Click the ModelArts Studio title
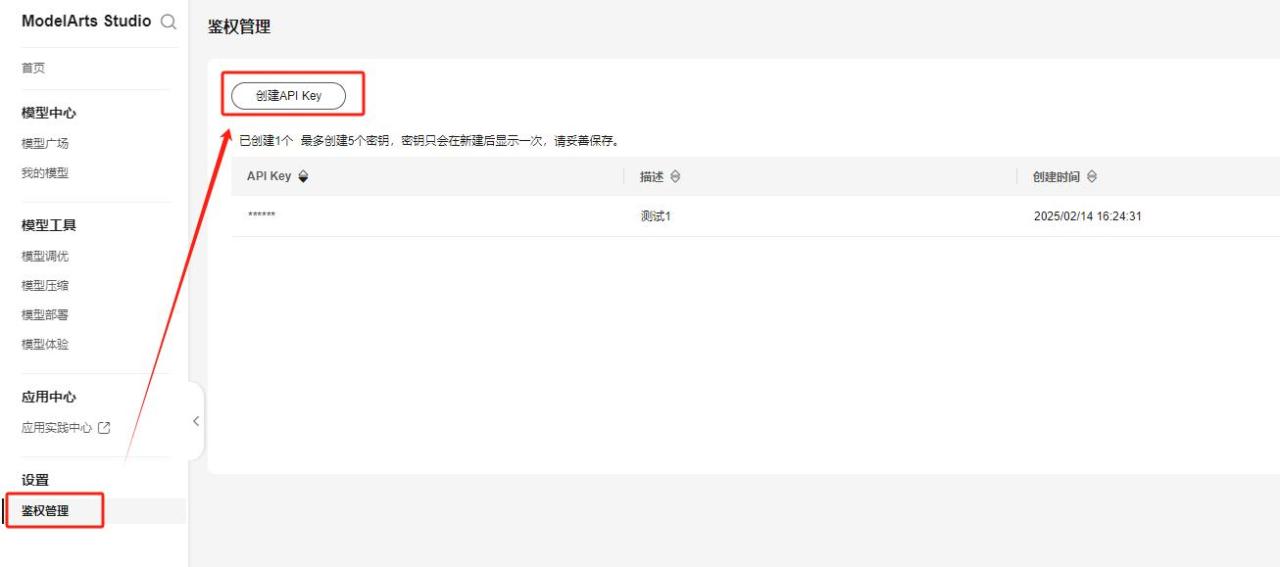The width and height of the screenshot is (1280, 567). pos(86,21)
